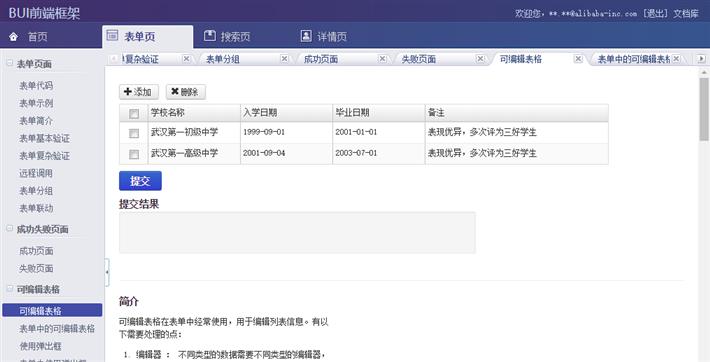Click the 武汉第一高级中学 school name cell
710x362 pixels.
pyautogui.click(x=194, y=154)
